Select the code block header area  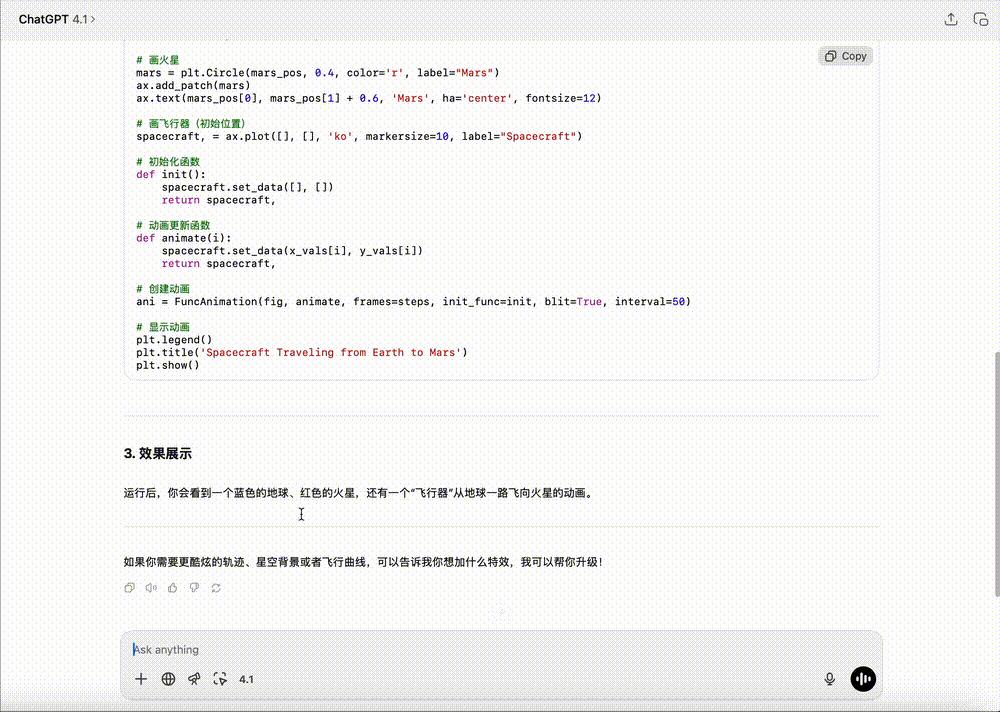[x=500, y=56]
